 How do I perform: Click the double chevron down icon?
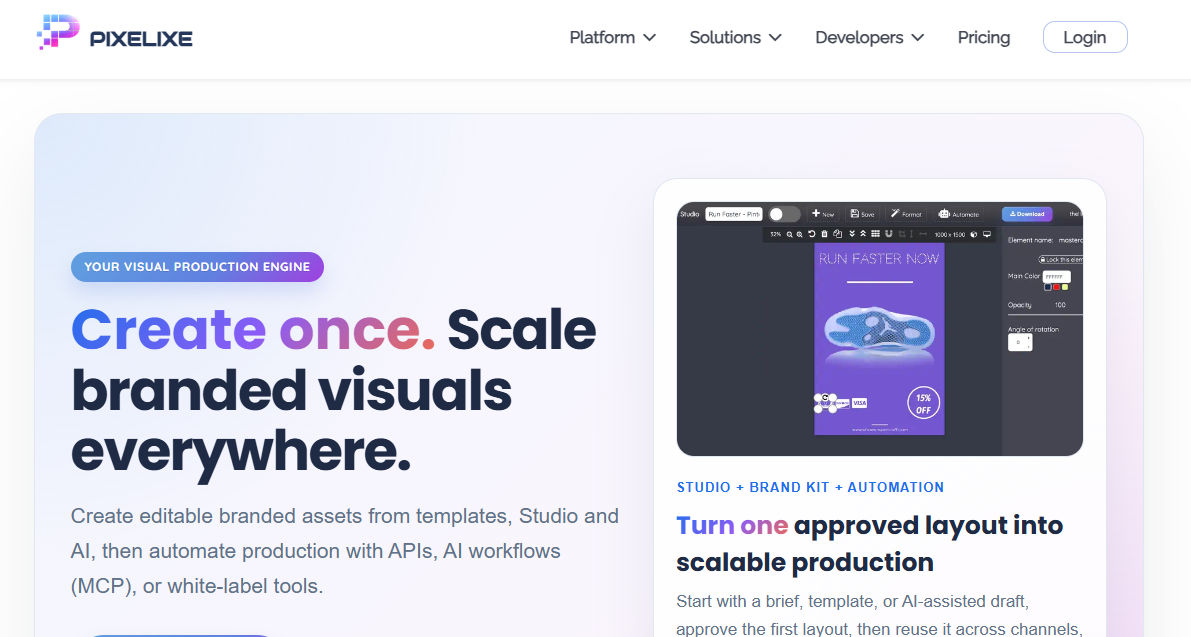[x=852, y=234]
